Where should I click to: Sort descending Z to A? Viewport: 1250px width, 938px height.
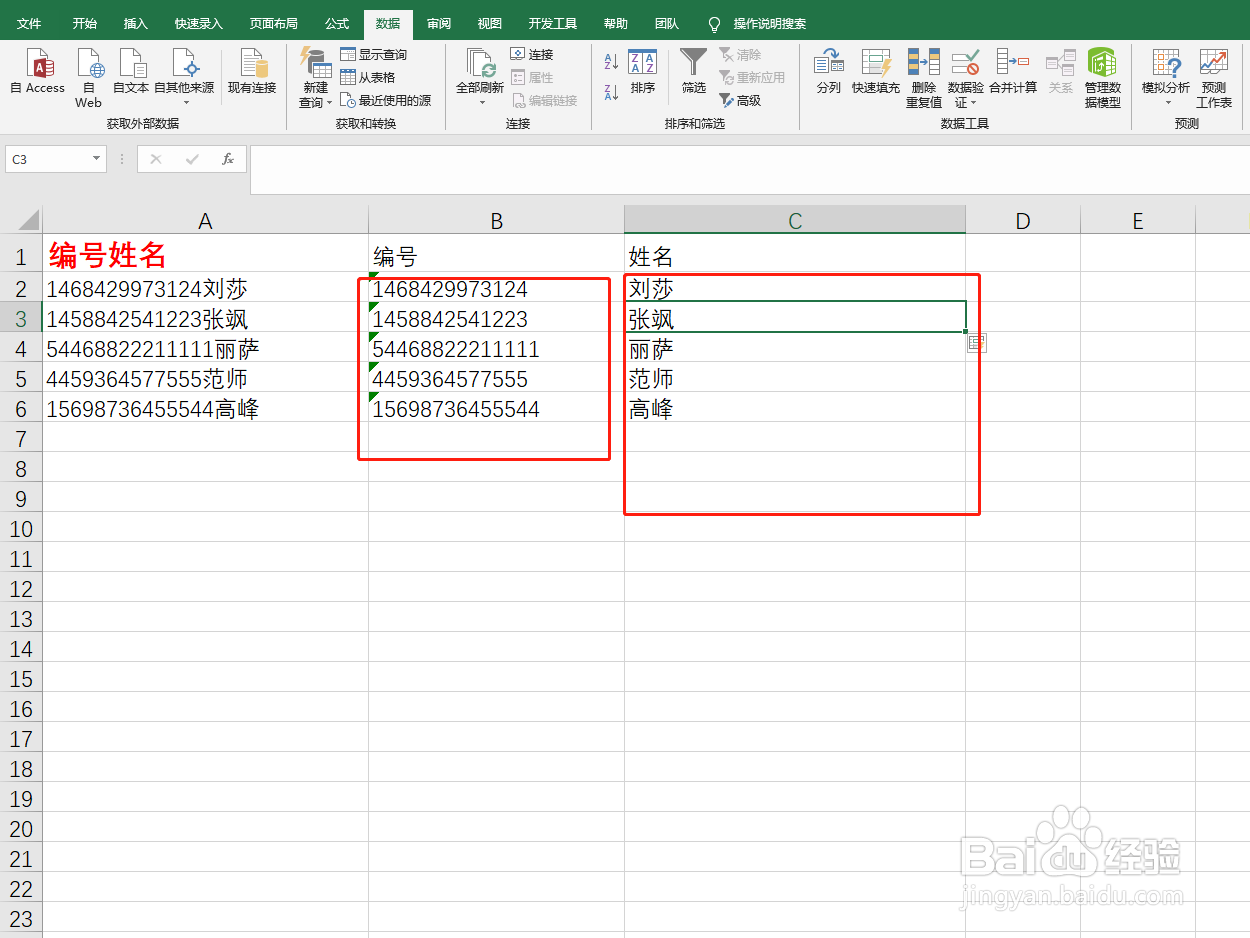611,92
